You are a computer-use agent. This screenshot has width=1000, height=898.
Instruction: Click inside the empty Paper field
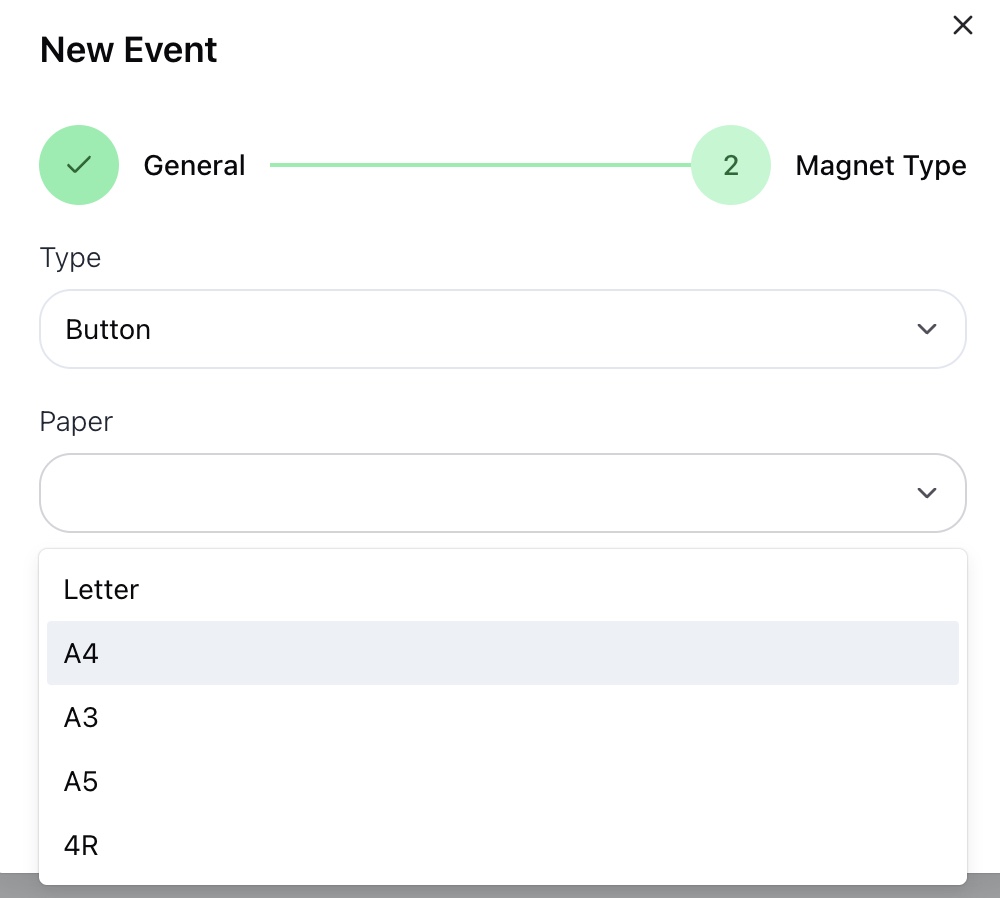click(480, 493)
